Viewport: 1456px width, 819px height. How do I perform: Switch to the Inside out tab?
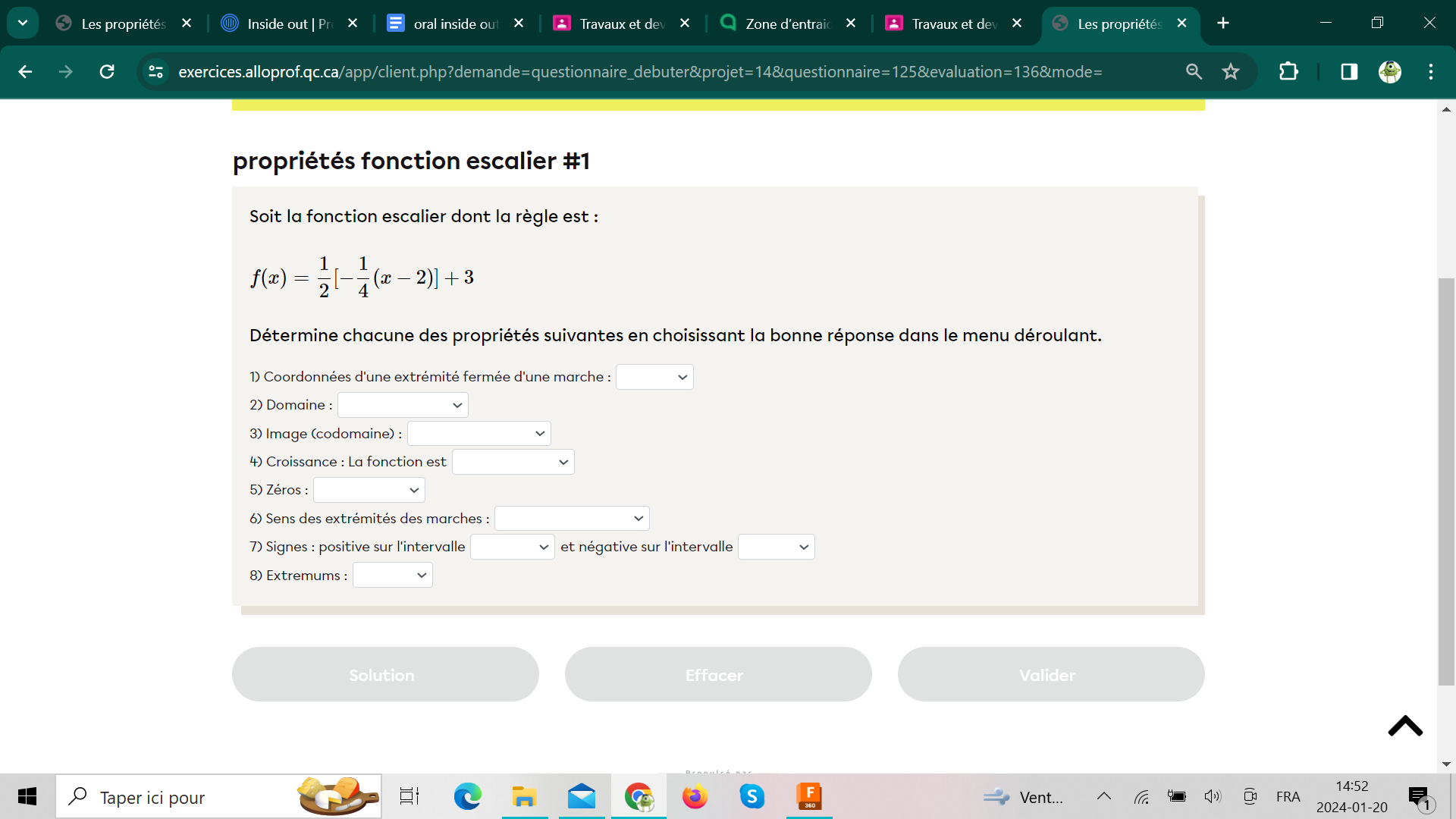pos(288,24)
